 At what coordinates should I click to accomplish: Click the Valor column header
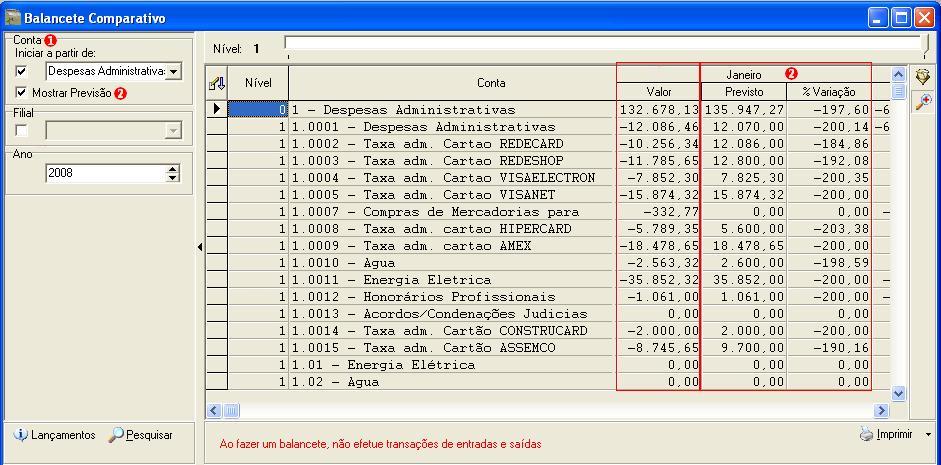click(x=658, y=92)
